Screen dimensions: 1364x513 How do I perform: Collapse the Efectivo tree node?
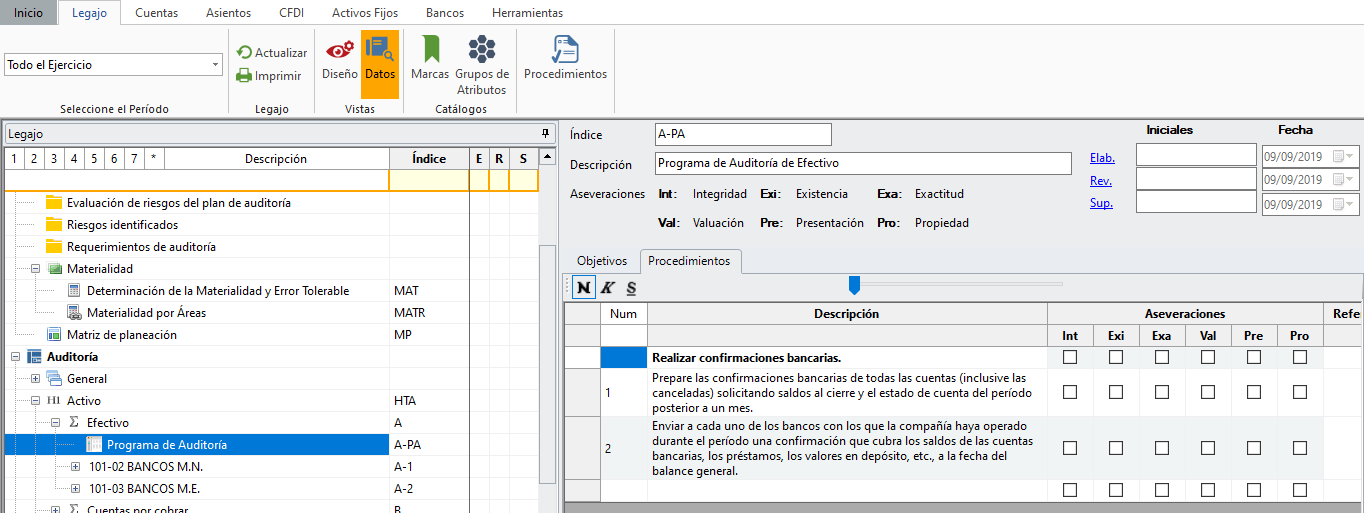click(56, 423)
